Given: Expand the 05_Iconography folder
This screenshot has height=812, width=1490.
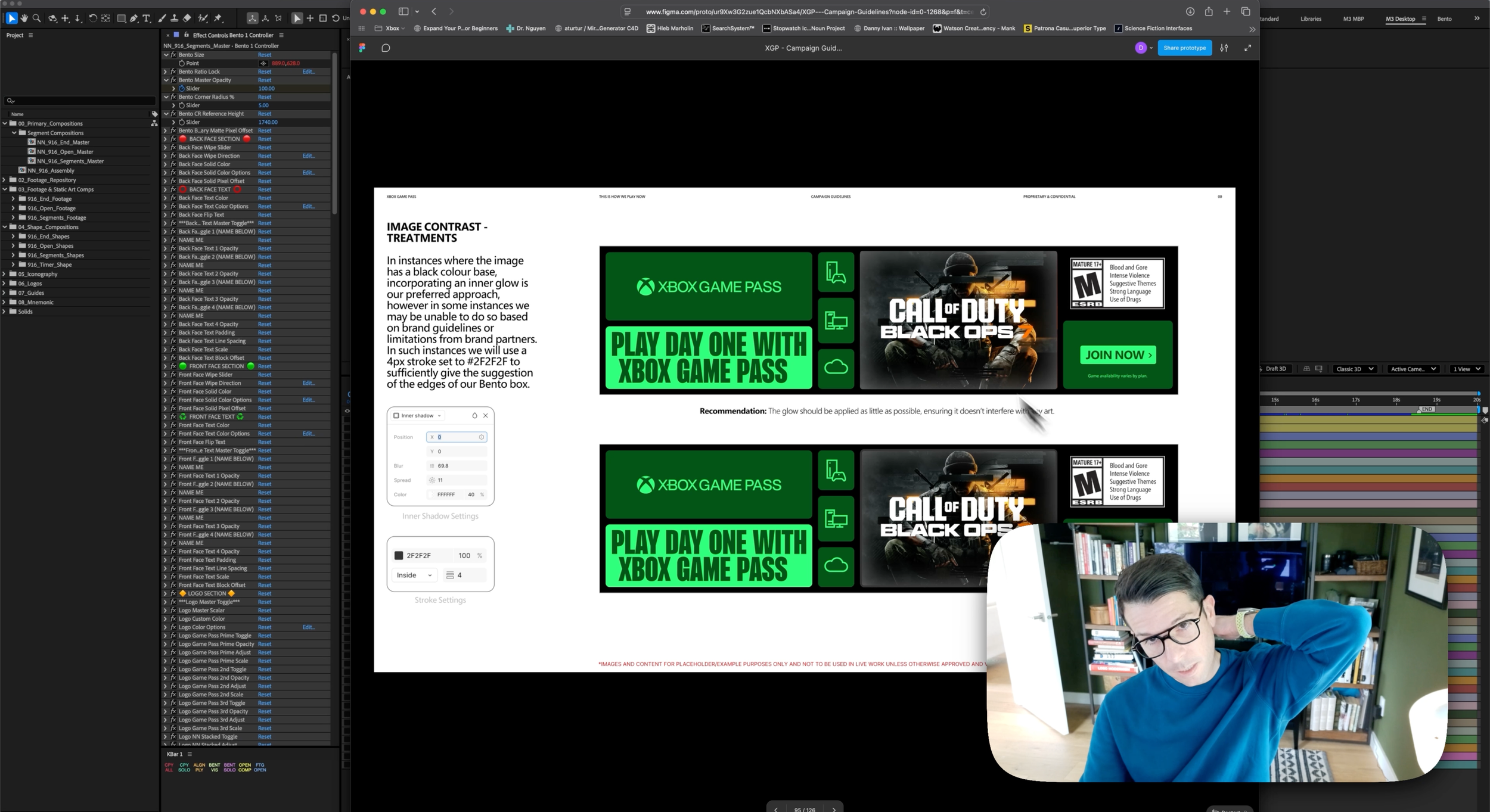Looking at the screenshot, I should click(x=4, y=274).
